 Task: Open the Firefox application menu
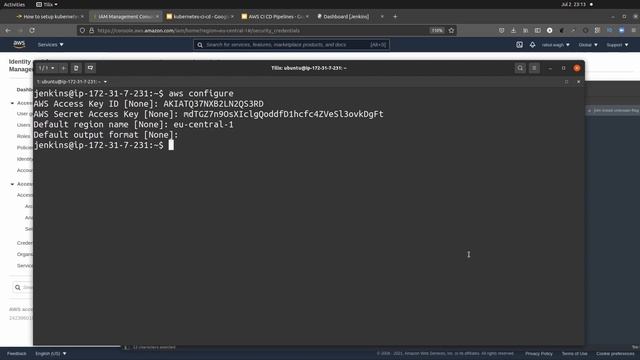[634, 31]
